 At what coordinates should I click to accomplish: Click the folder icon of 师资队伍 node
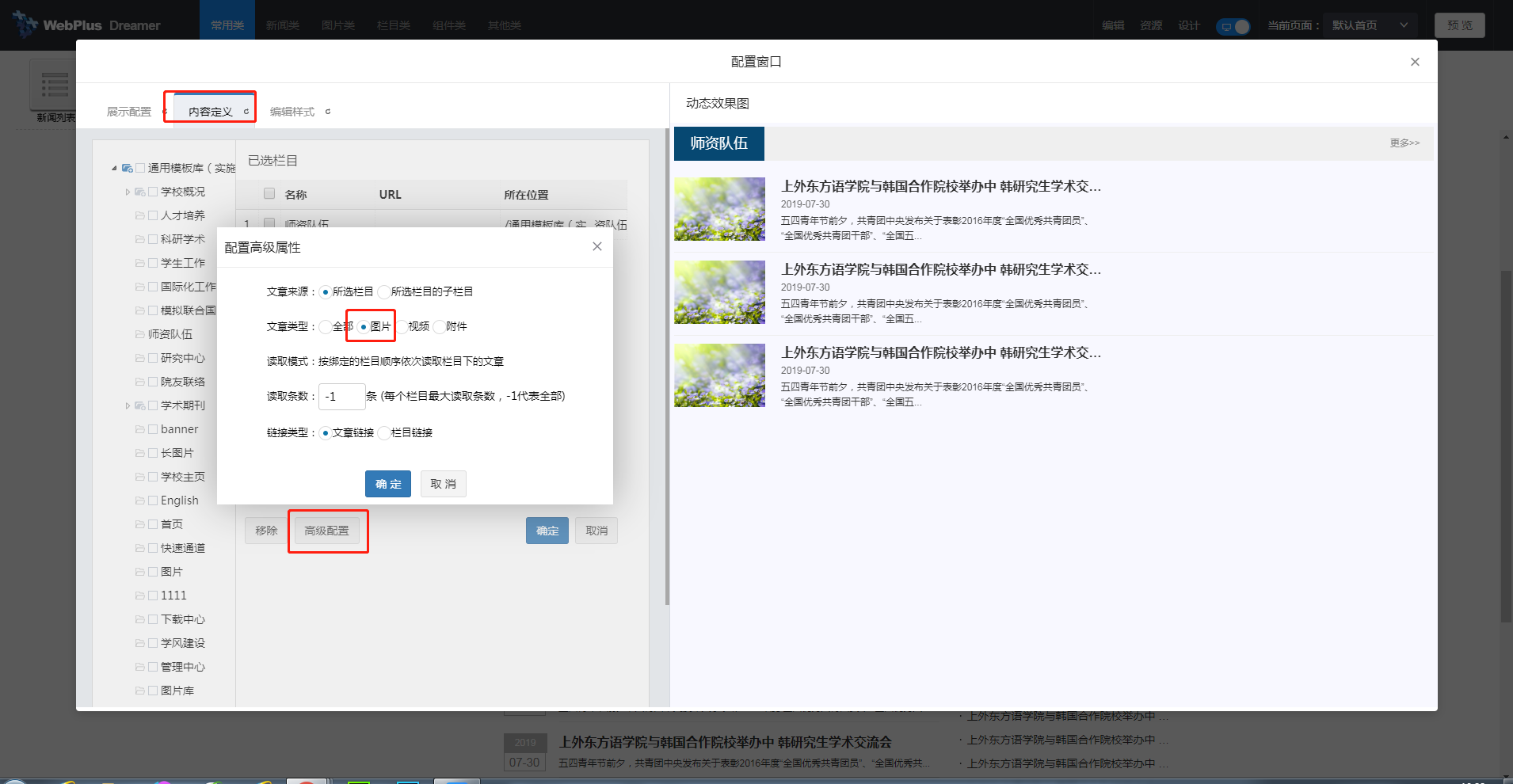[140, 334]
